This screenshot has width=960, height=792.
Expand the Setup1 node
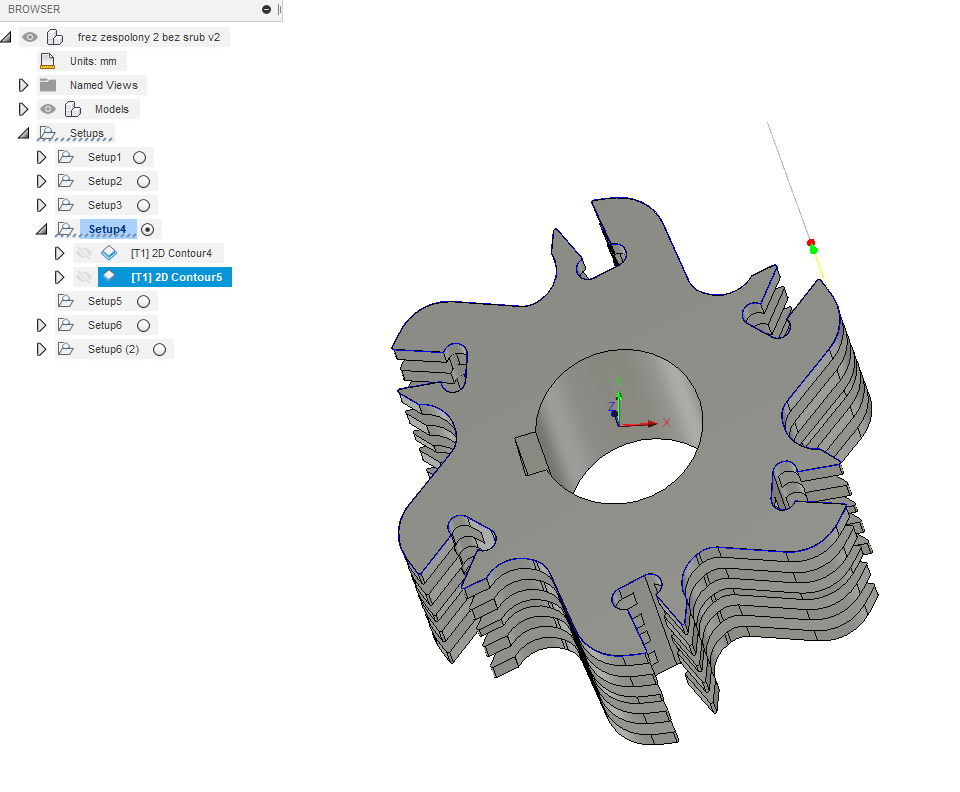[41, 157]
